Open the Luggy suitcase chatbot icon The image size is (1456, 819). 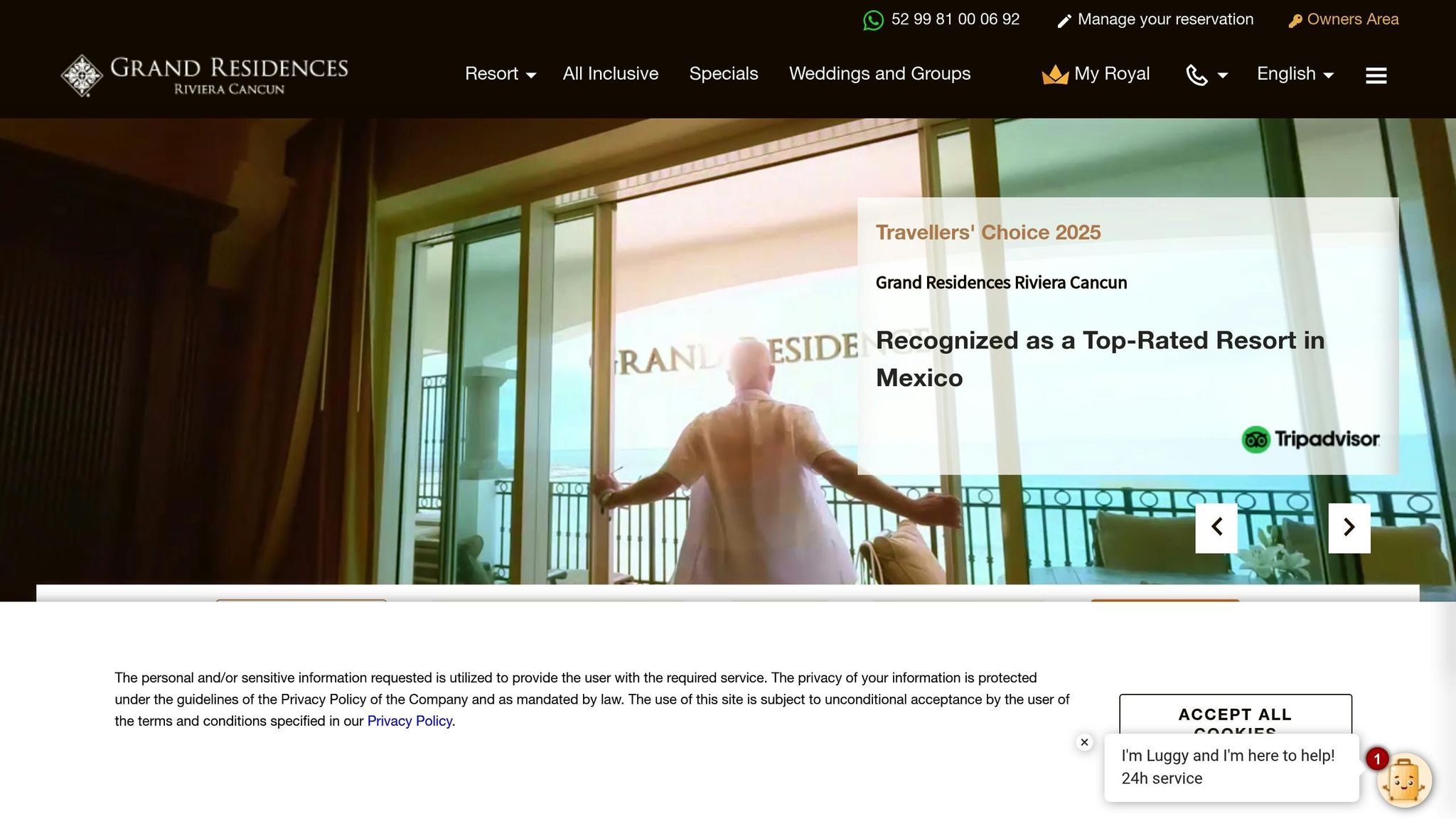tap(1404, 781)
